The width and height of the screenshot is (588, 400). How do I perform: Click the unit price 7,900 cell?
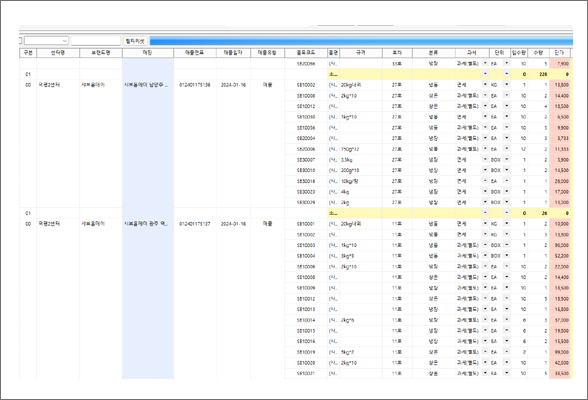560,64
